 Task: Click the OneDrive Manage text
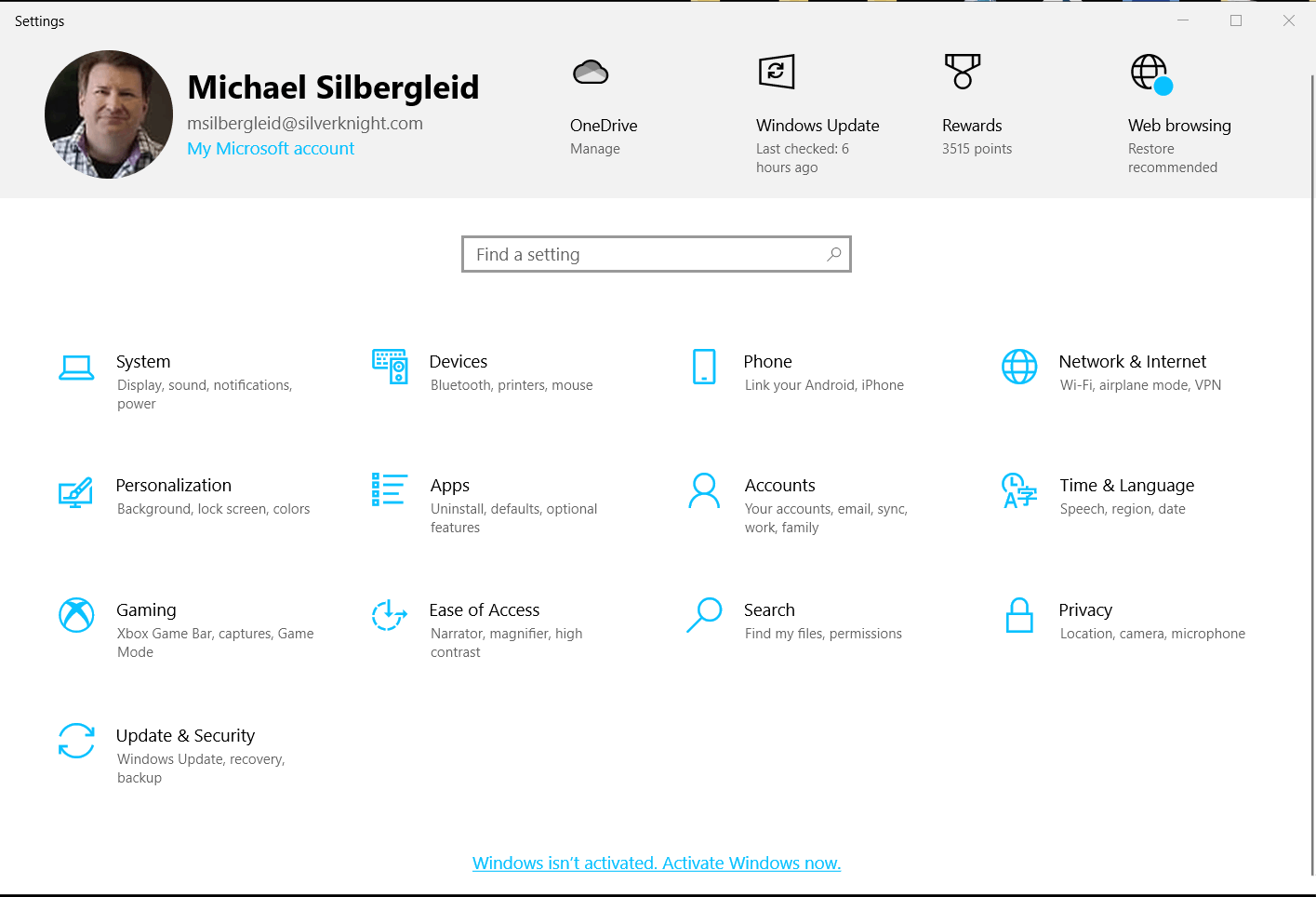click(595, 149)
